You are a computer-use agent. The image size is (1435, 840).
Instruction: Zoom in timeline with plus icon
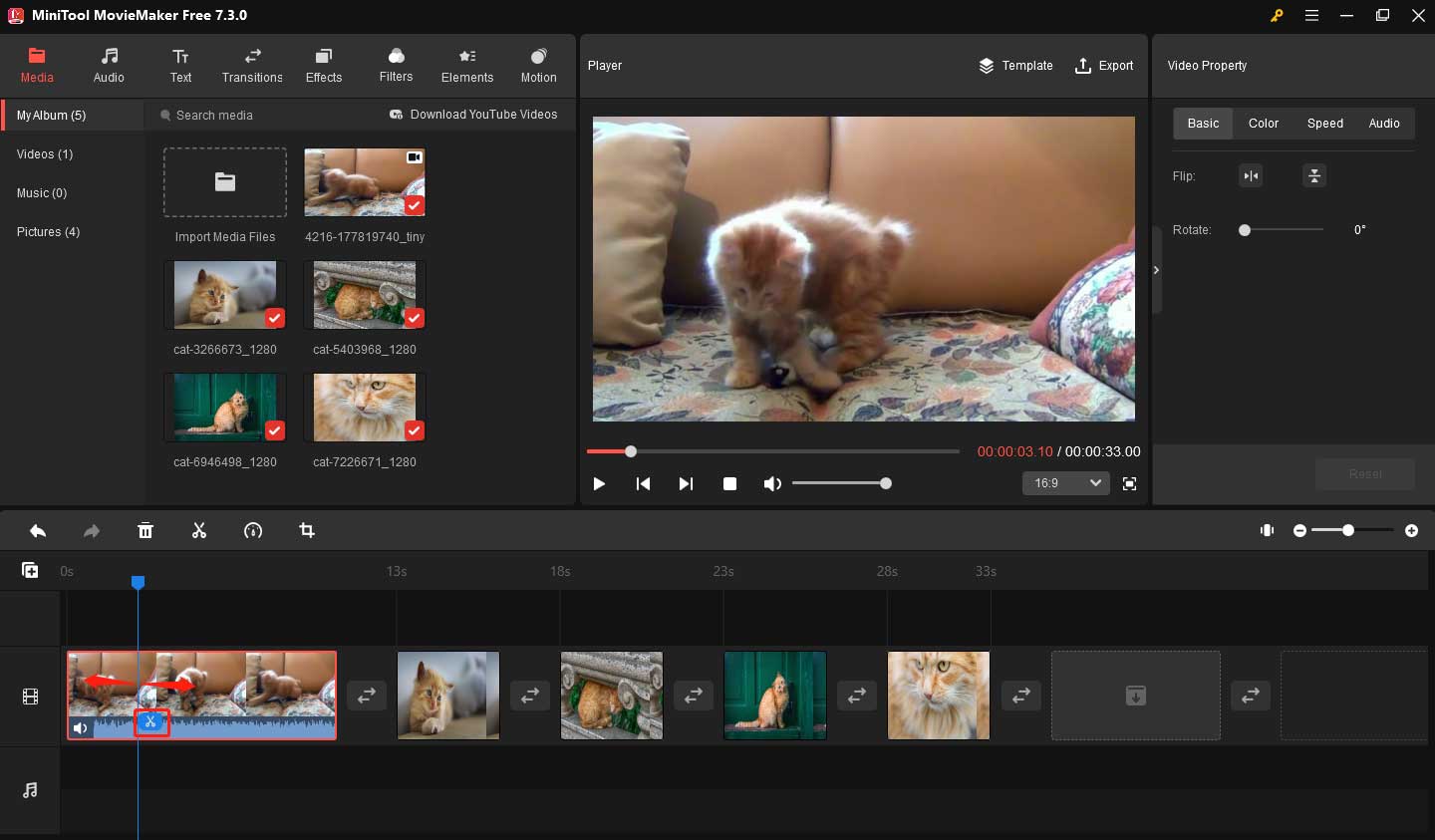pos(1411,531)
